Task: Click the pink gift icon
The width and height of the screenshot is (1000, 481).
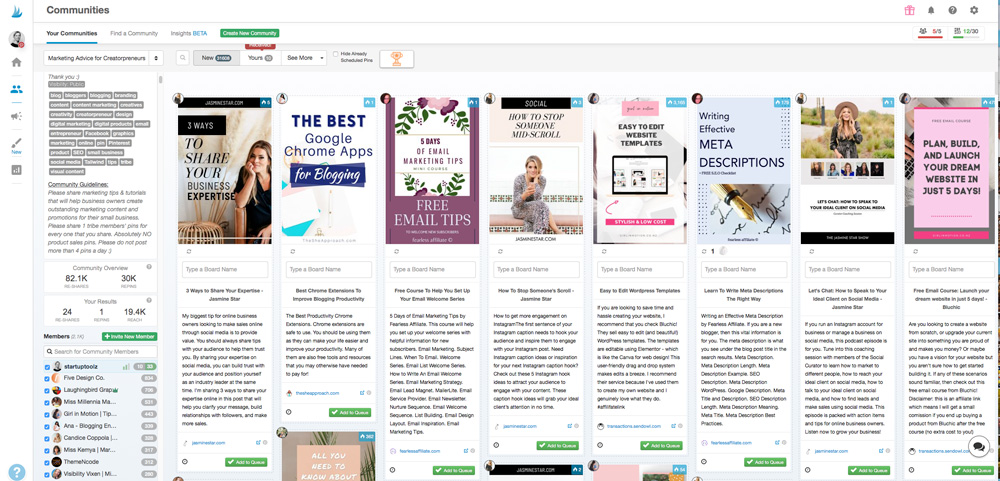Action: point(909,10)
